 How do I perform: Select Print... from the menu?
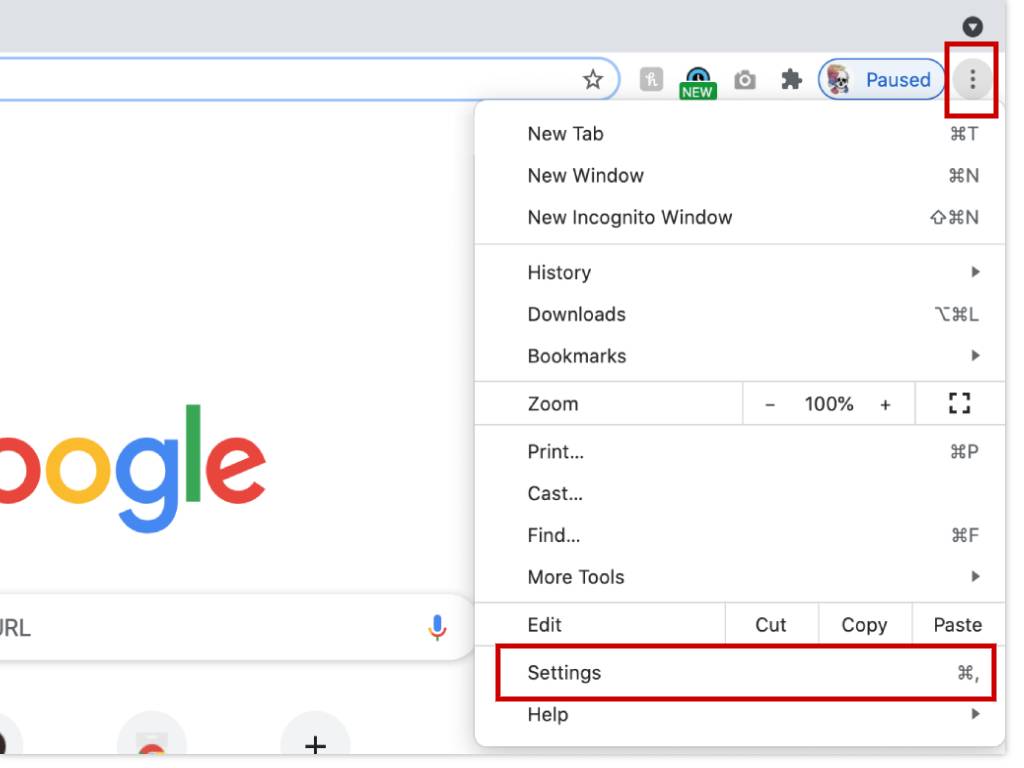740,452
